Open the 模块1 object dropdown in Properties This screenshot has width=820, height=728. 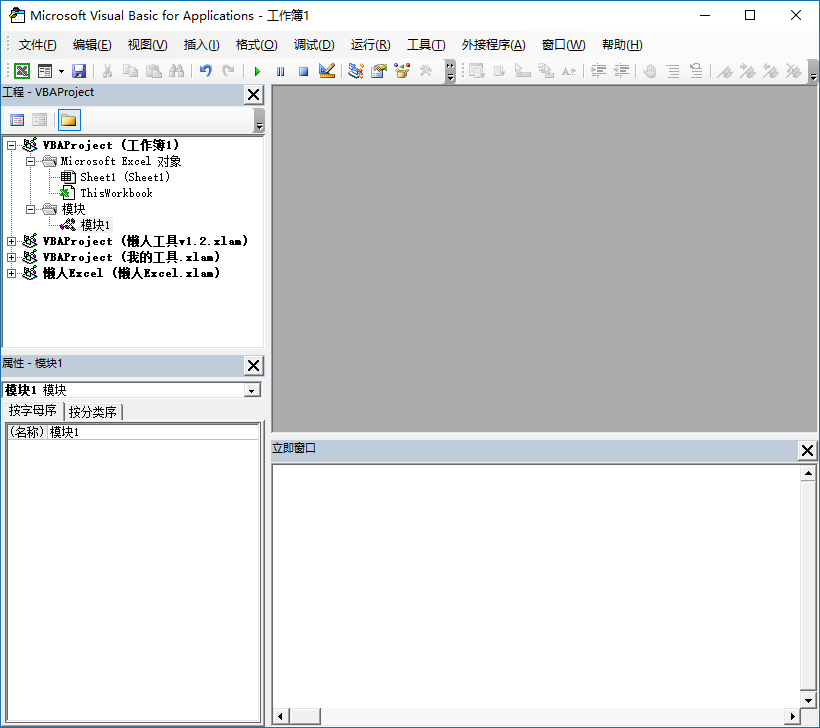click(251, 389)
